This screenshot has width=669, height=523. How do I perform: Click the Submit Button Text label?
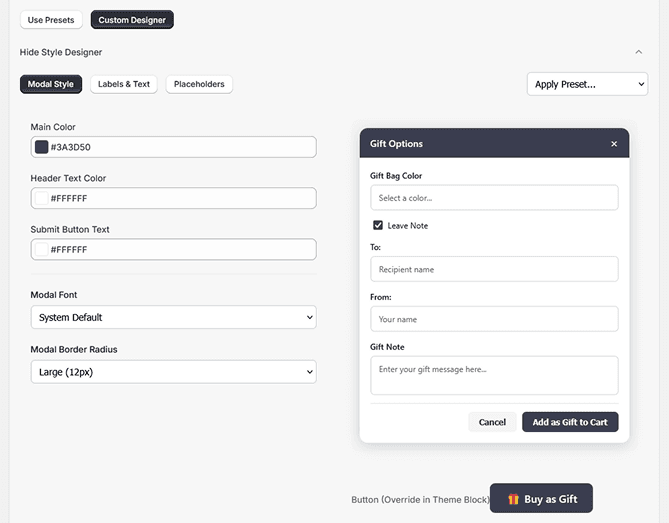(x=70, y=230)
